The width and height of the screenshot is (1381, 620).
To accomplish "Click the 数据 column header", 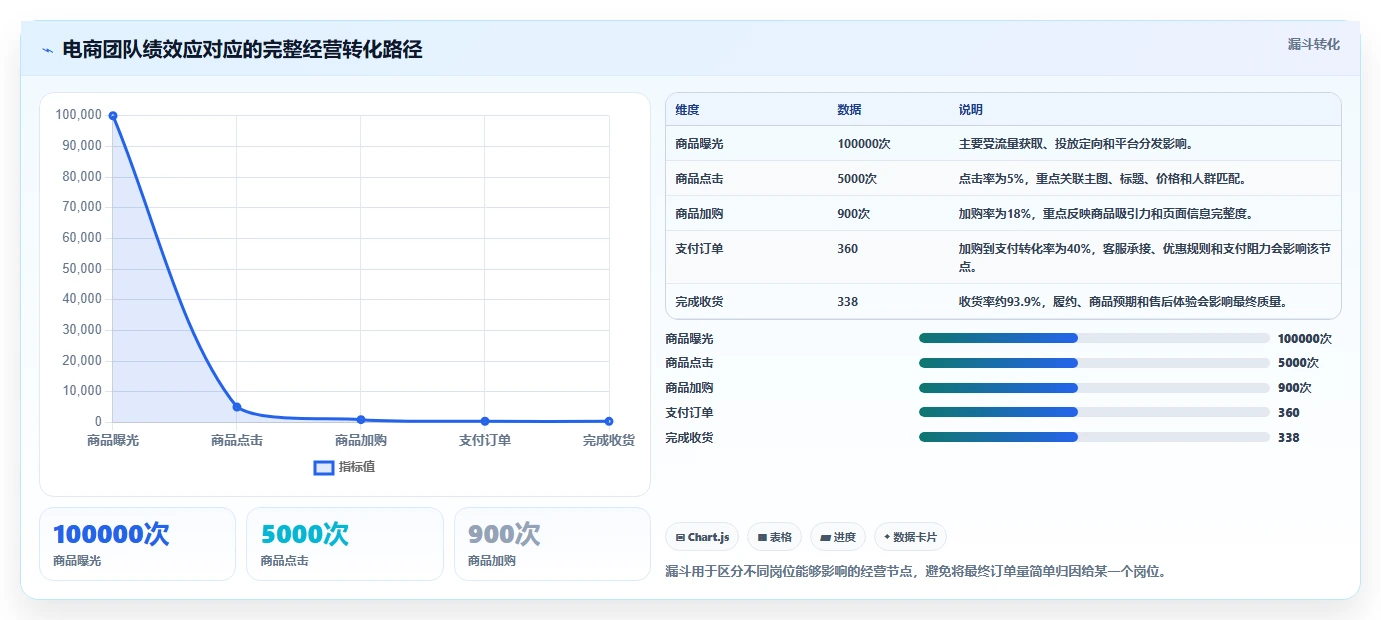I will (x=849, y=110).
